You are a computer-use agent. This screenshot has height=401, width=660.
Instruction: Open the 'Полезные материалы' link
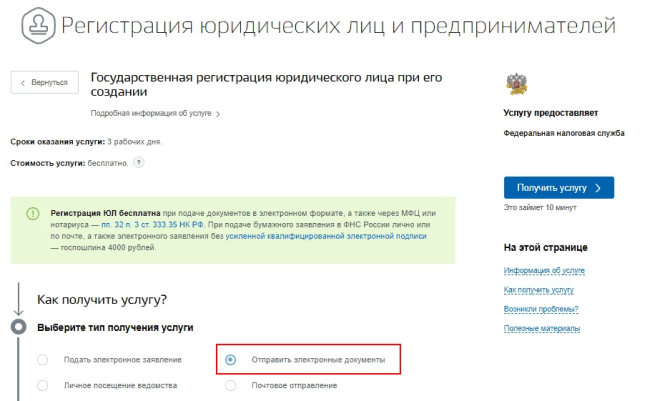pyautogui.click(x=542, y=328)
